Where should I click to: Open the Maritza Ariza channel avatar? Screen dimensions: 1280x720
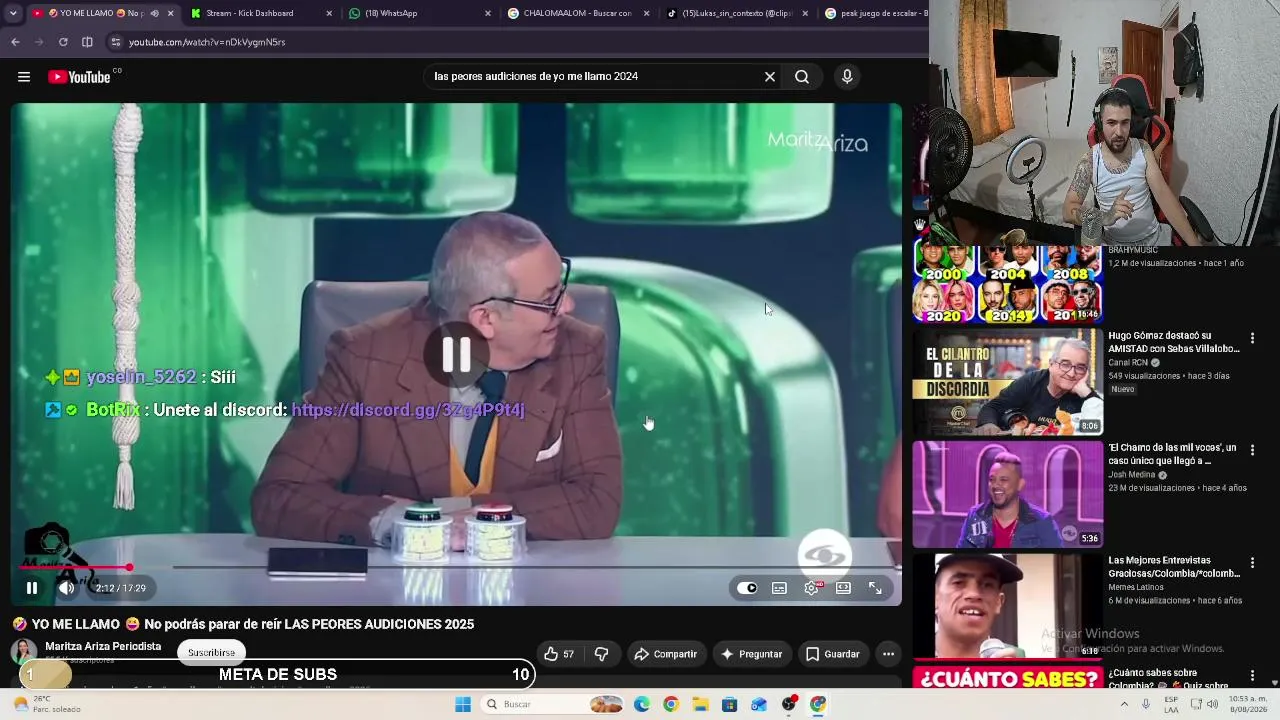[23, 652]
